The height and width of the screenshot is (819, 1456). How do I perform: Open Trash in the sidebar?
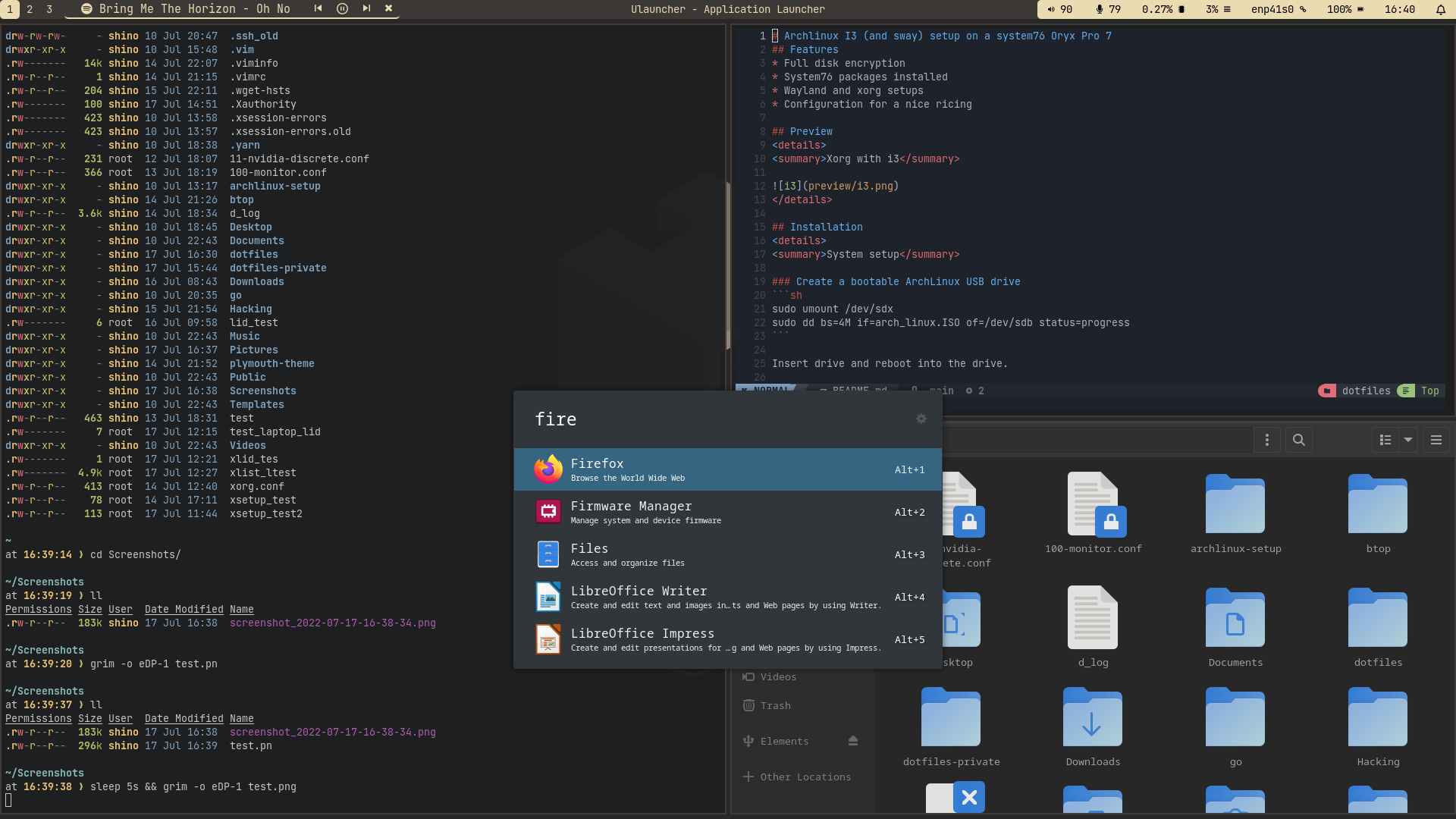775,705
